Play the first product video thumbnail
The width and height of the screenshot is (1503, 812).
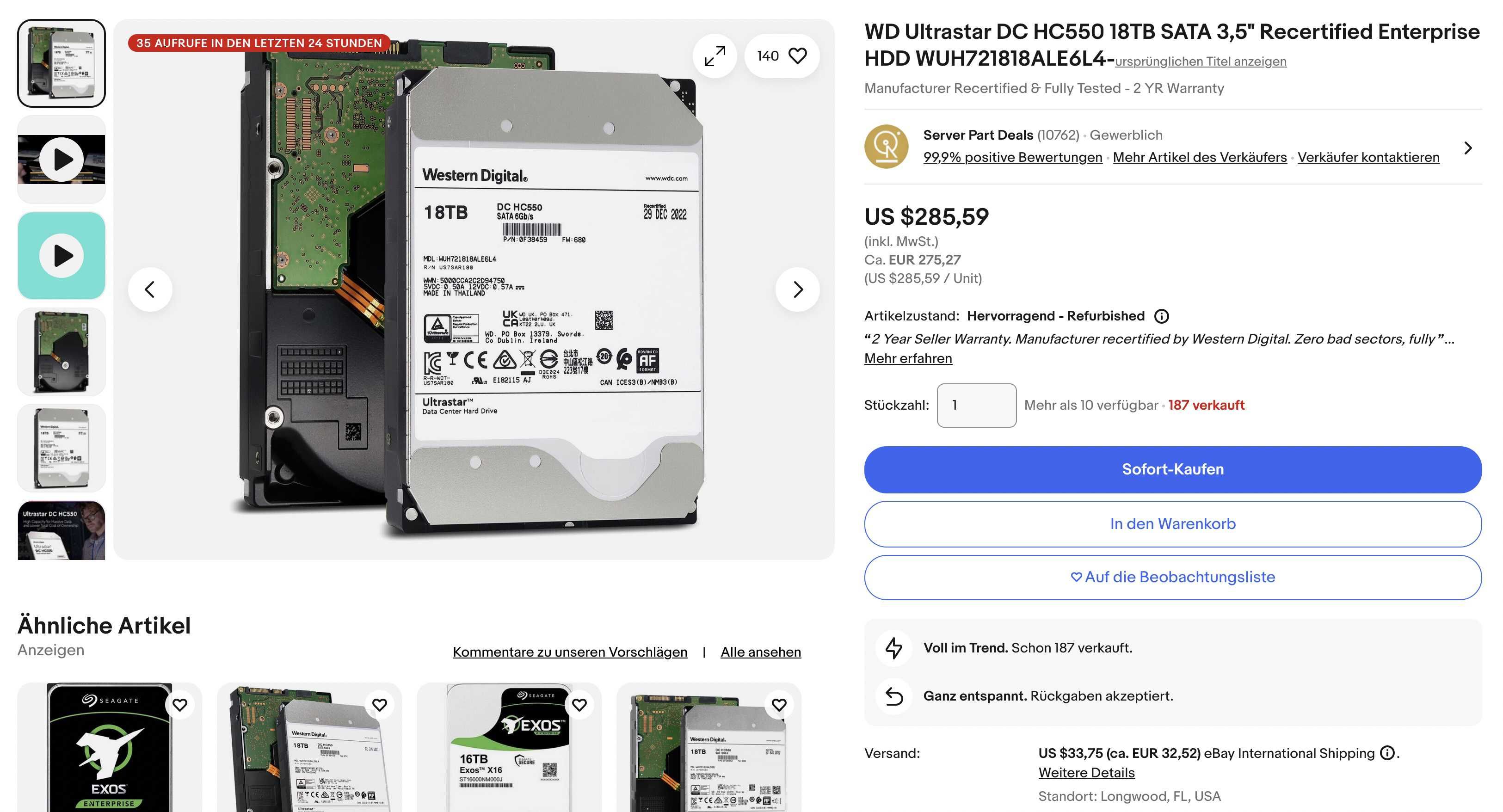coord(61,159)
